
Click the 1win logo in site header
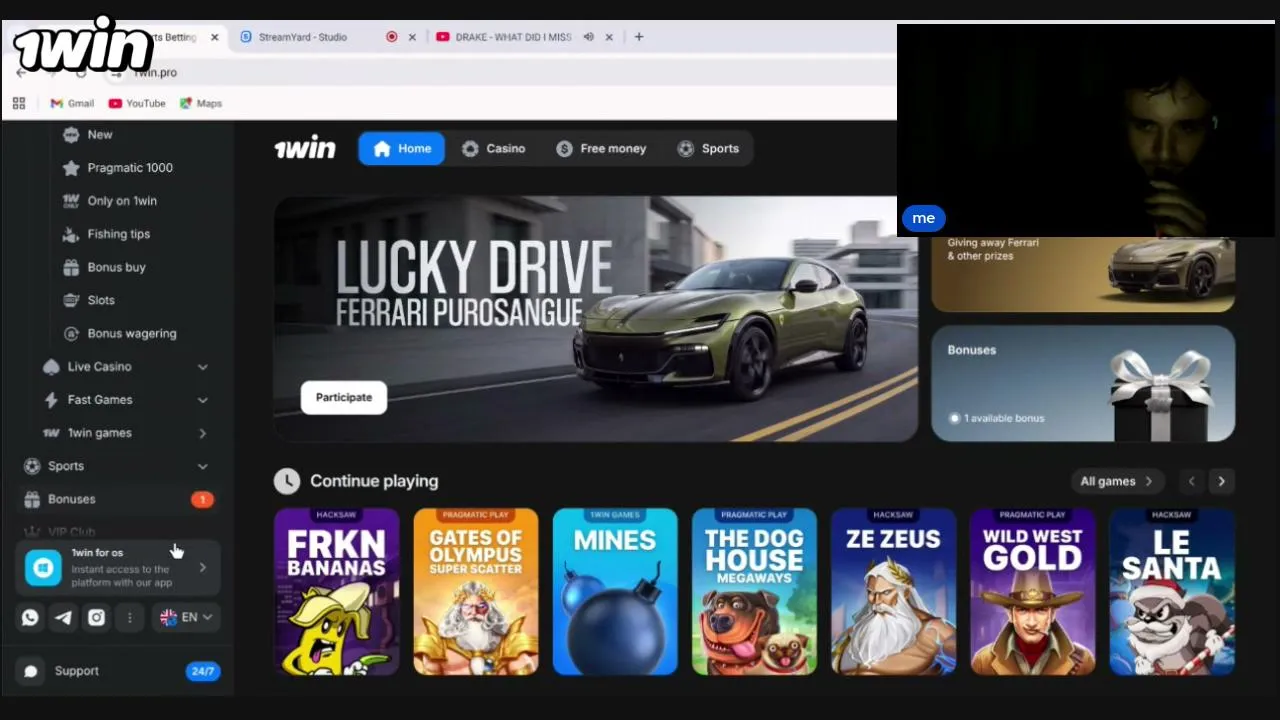pos(305,148)
